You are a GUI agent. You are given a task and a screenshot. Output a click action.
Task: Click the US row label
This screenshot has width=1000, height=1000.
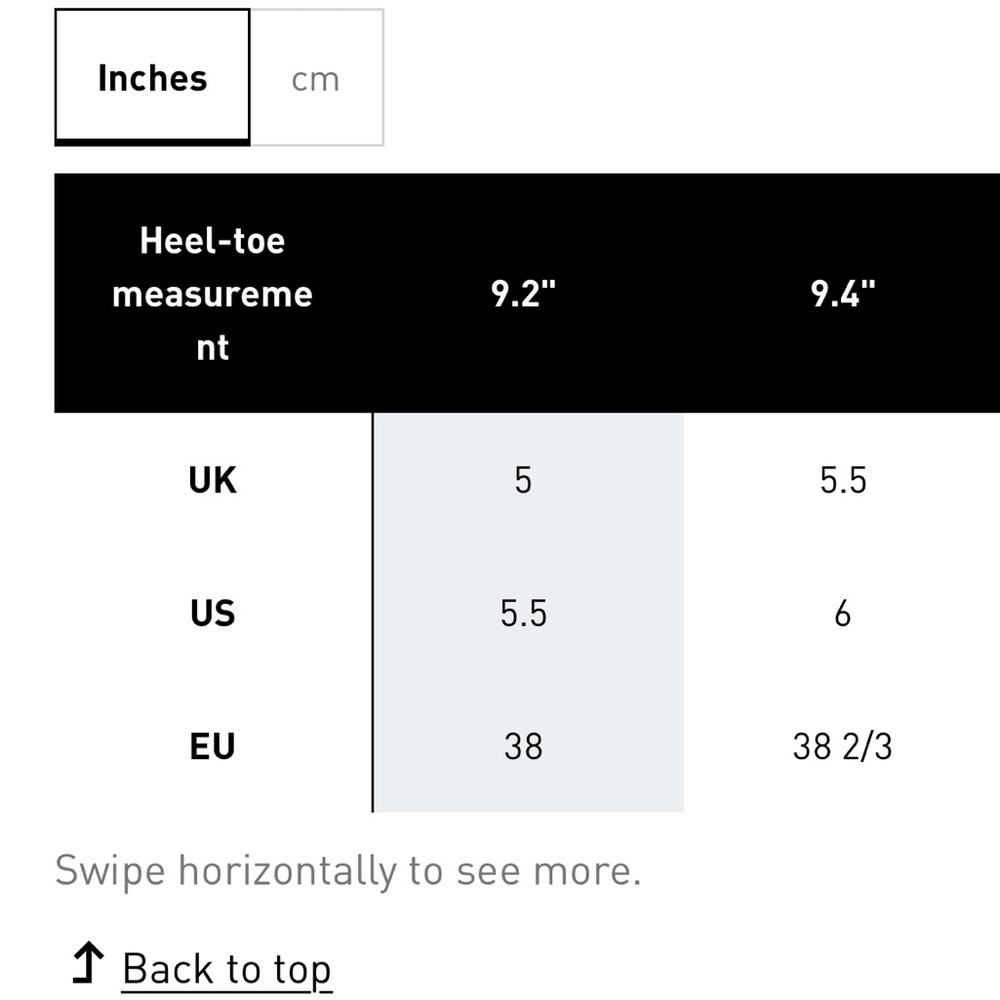212,613
